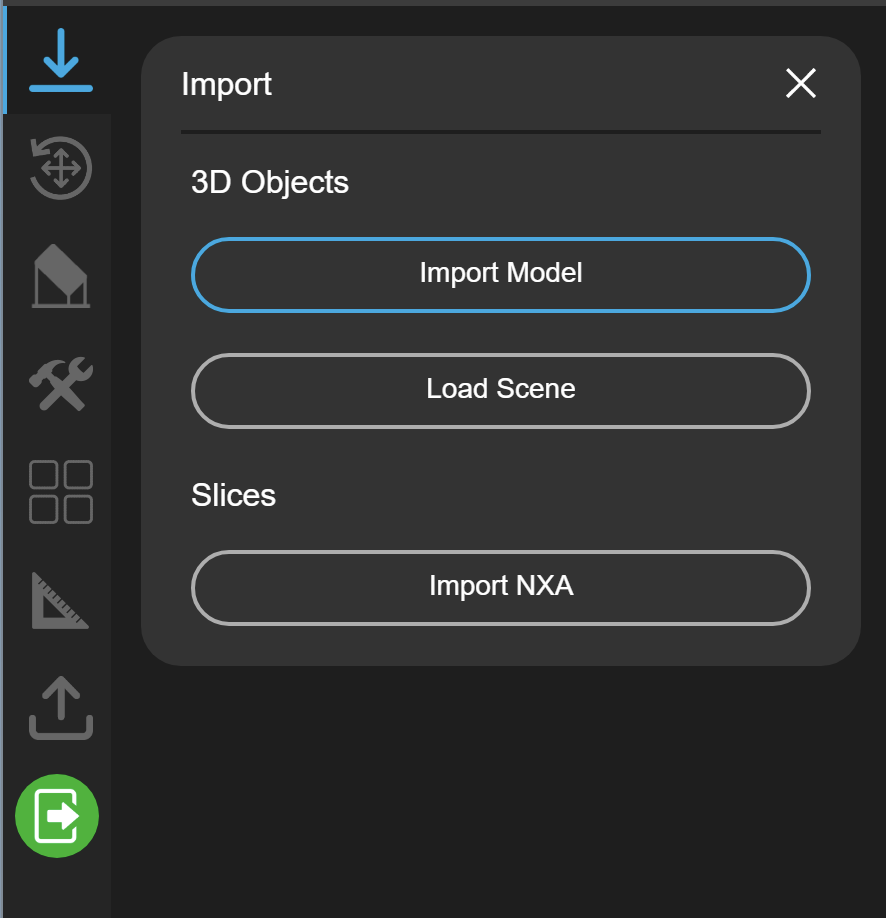Open the hammer and wrench Repair tools
Image resolution: width=886 pixels, height=918 pixels.
coord(61,383)
